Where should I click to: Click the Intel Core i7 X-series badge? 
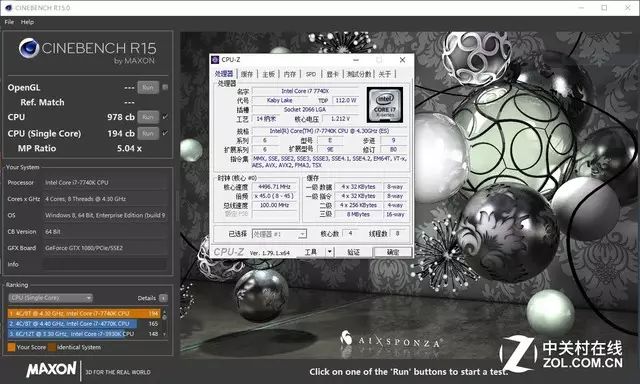coord(384,105)
